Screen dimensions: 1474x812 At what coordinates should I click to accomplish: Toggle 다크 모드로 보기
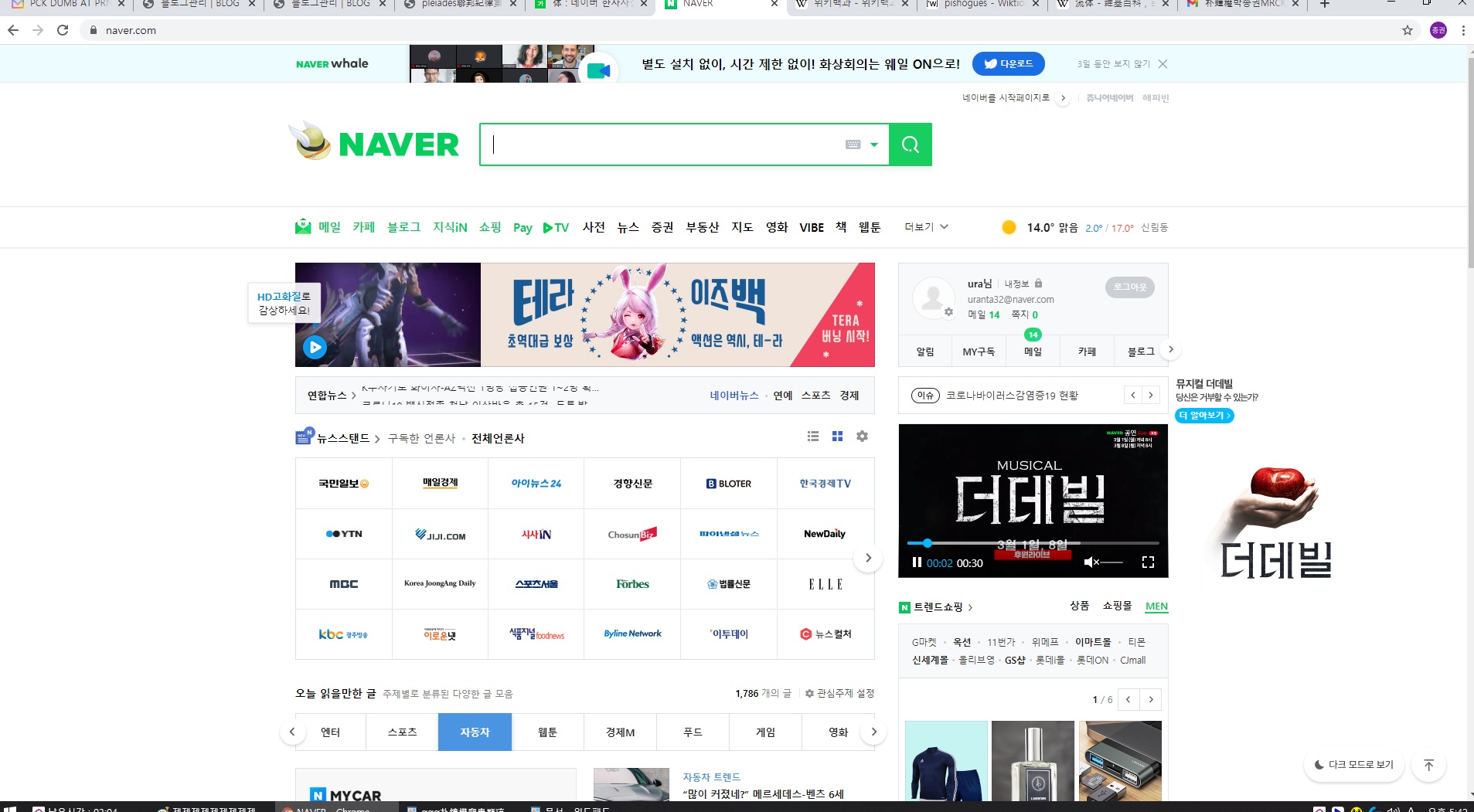(x=1353, y=765)
